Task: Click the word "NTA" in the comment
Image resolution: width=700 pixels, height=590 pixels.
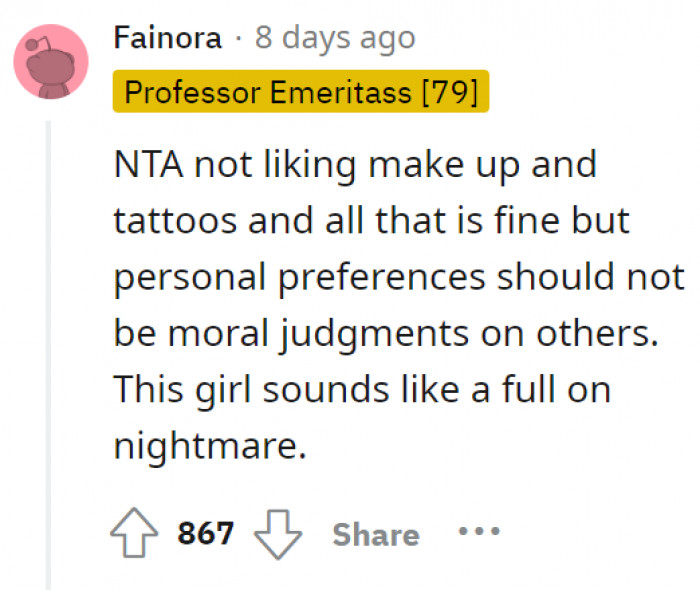Action: pyautogui.click(x=147, y=164)
